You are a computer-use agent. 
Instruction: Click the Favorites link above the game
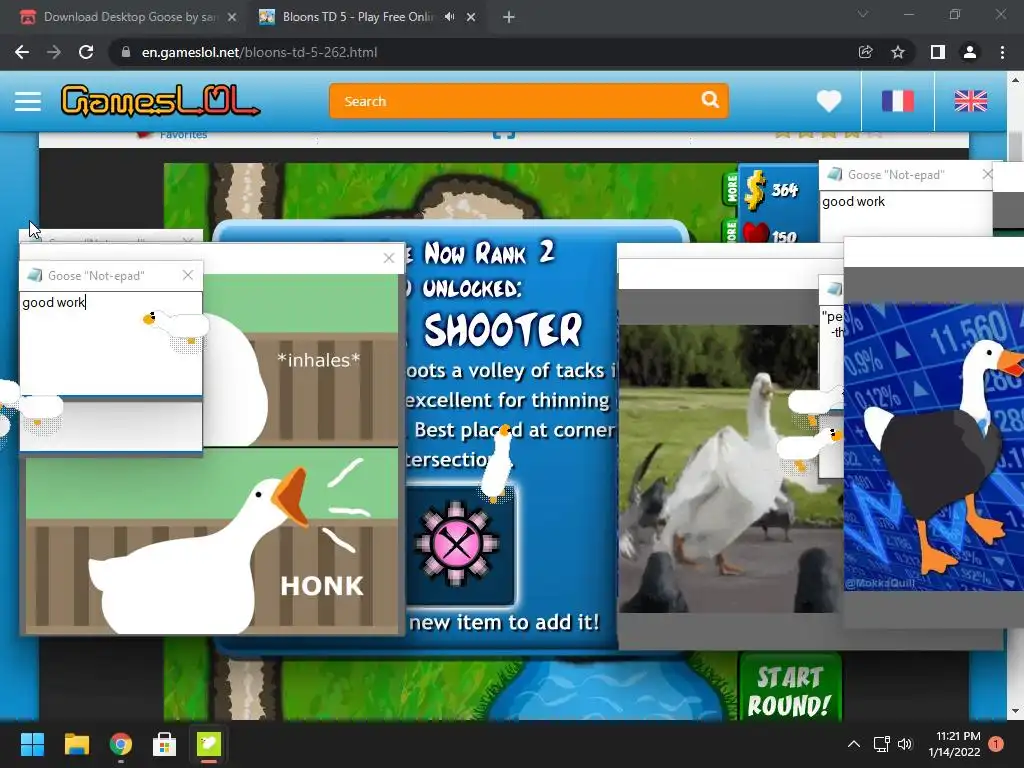pyautogui.click(x=183, y=135)
